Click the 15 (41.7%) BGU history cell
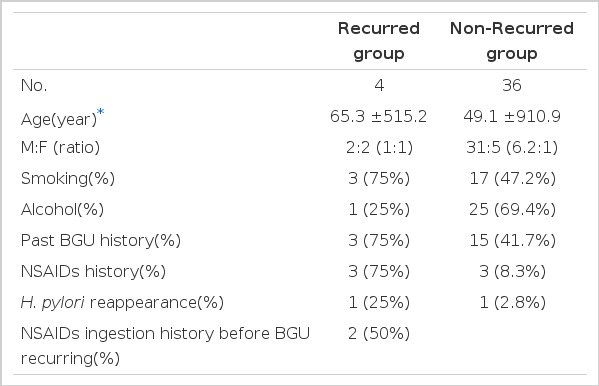The height and width of the screenshot is (386, 599). pos(512,240)
